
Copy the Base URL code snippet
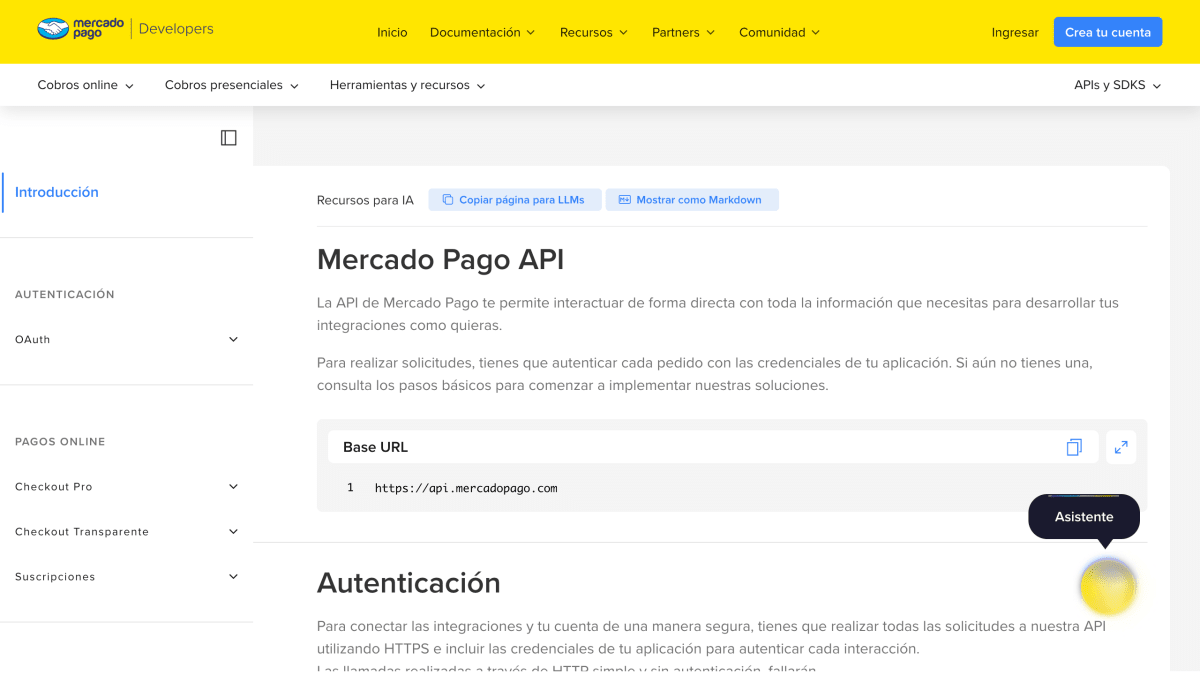point(1074,447)
